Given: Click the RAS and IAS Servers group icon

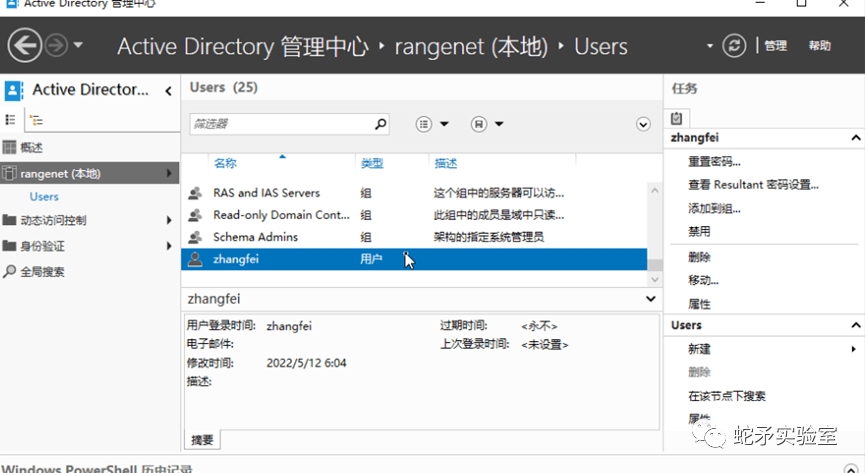Looking at the screenshot, I should (x=195, y=193).
